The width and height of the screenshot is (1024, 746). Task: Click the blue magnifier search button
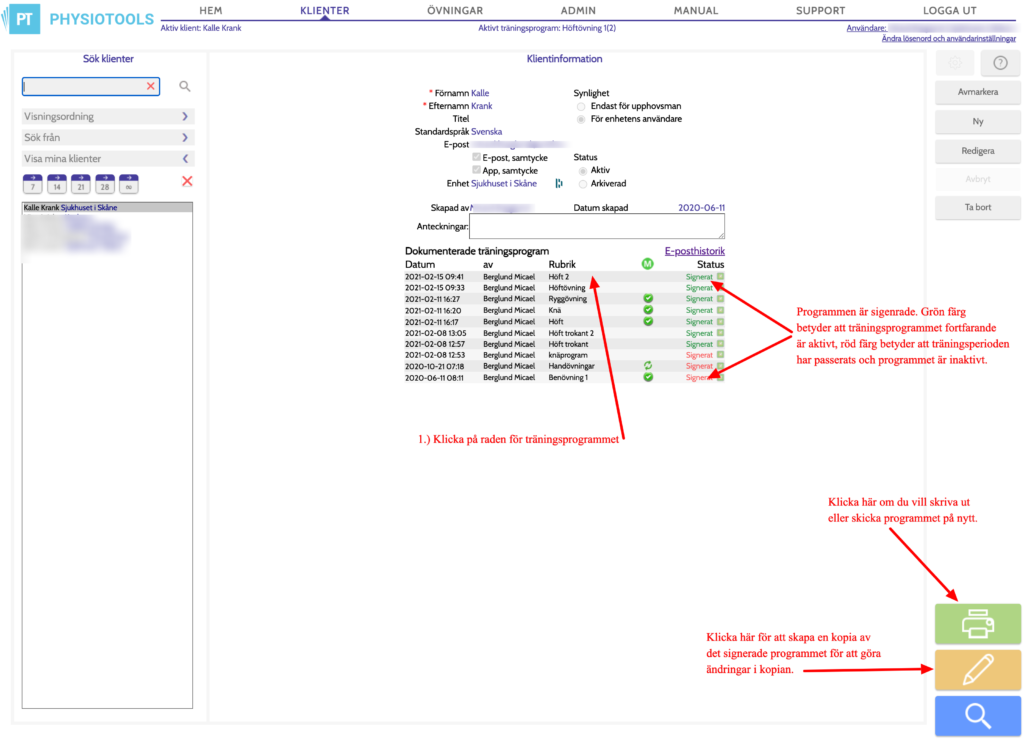click(978, 716)
